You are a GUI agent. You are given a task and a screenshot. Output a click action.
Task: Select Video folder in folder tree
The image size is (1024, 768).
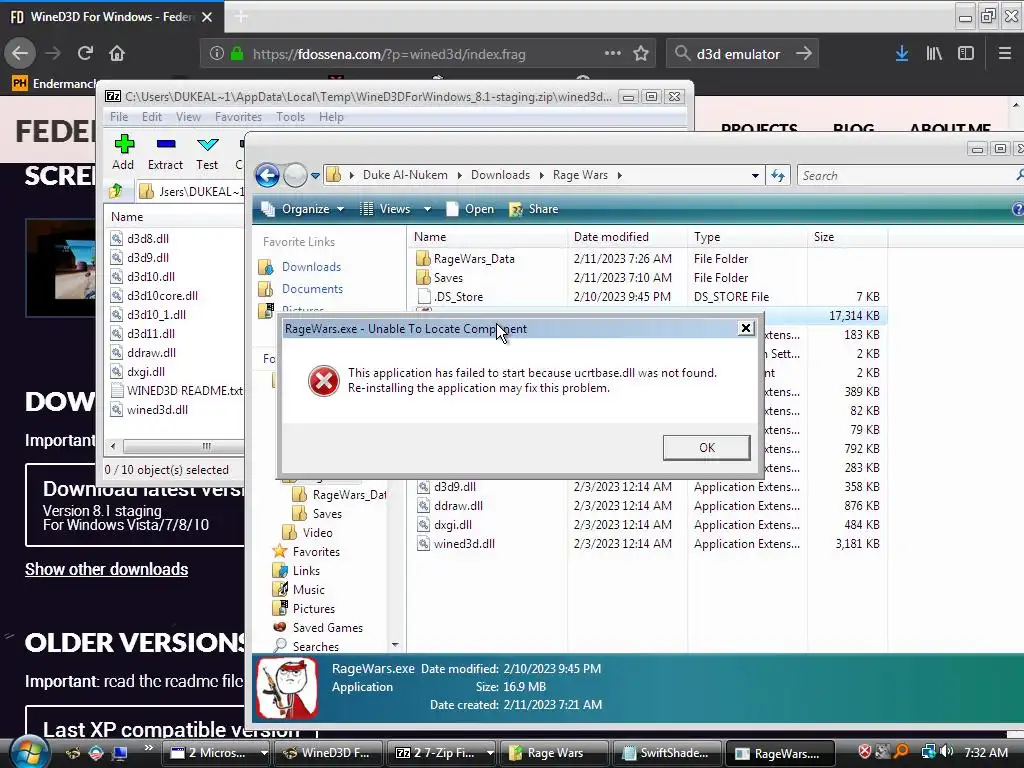[x=317, y=533]
